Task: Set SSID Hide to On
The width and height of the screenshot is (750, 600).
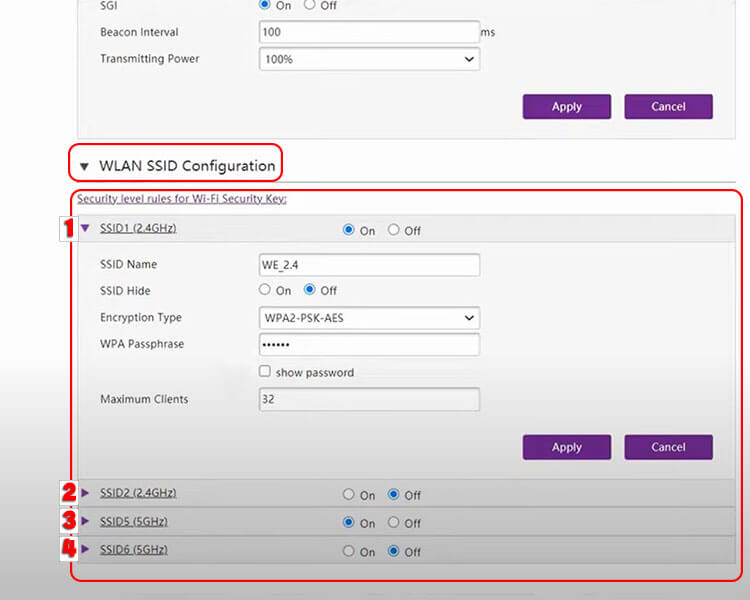Action: [x=265, y=290]
